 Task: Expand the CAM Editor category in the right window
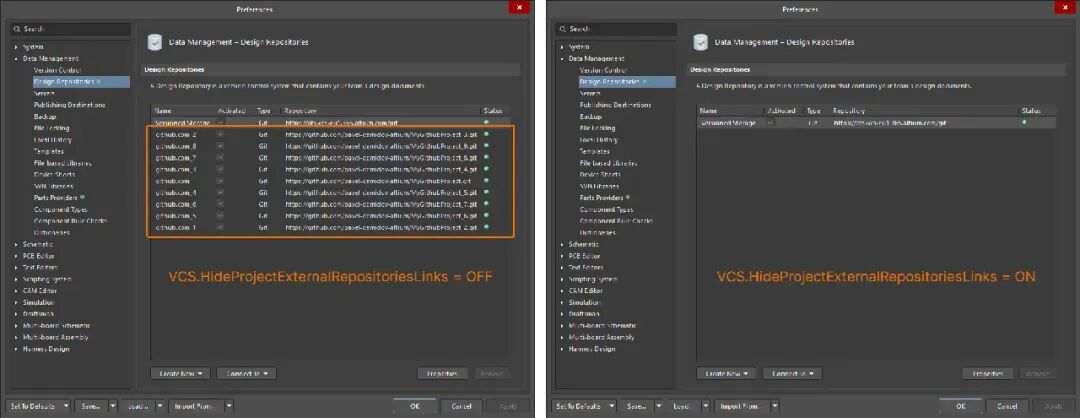(563, 291)
